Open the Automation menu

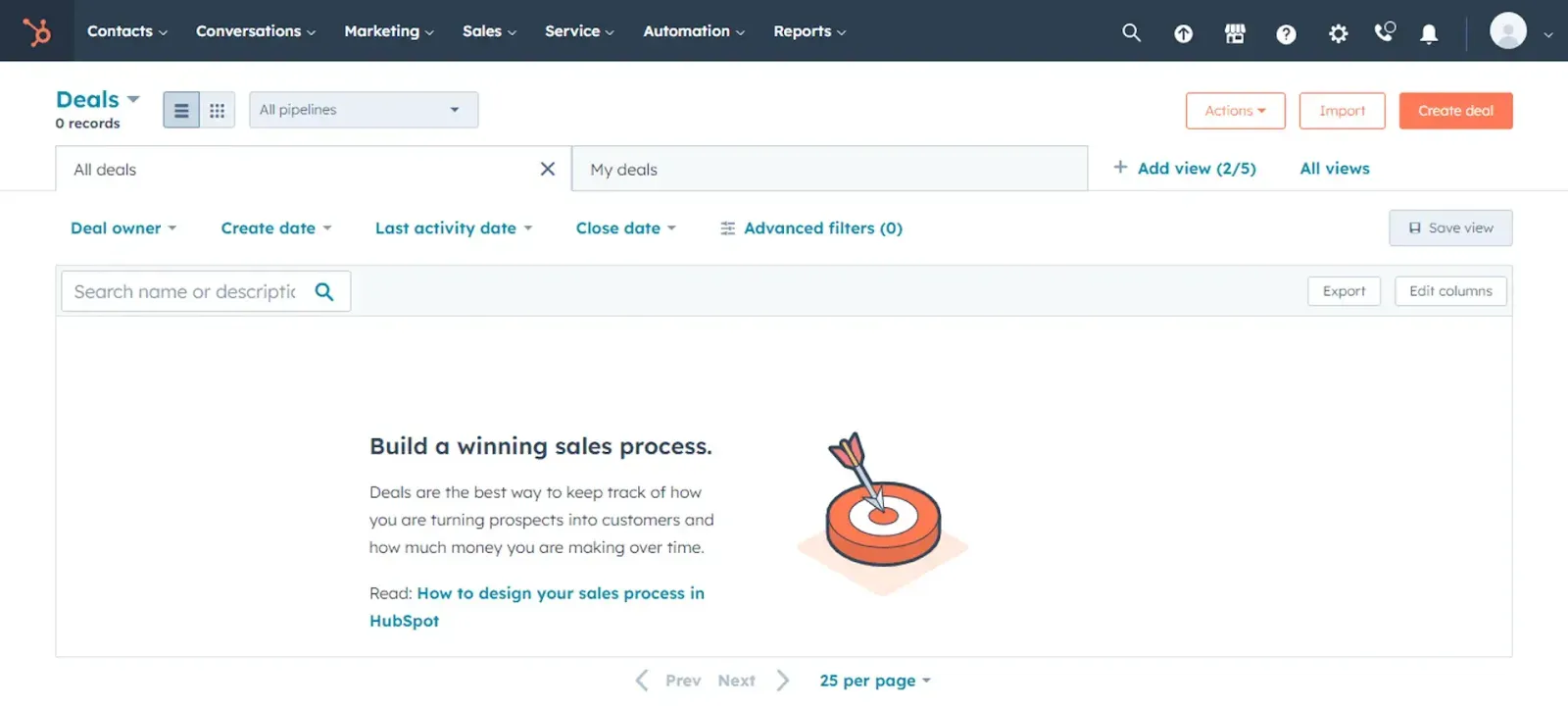tap(694, 31)
